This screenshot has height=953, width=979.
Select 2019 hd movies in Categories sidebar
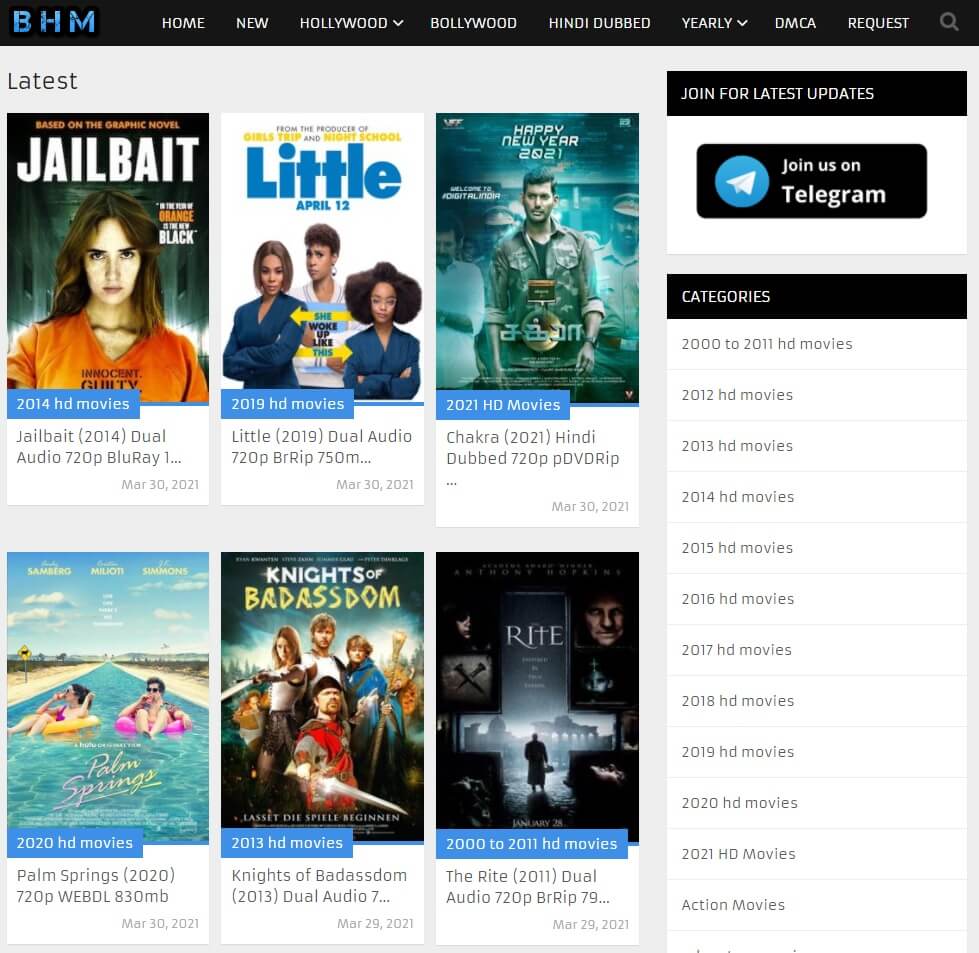[737, 752]
